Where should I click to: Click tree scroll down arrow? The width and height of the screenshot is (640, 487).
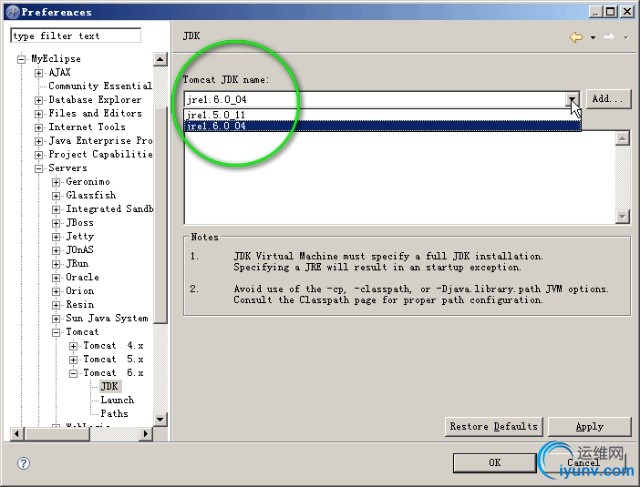160,419
